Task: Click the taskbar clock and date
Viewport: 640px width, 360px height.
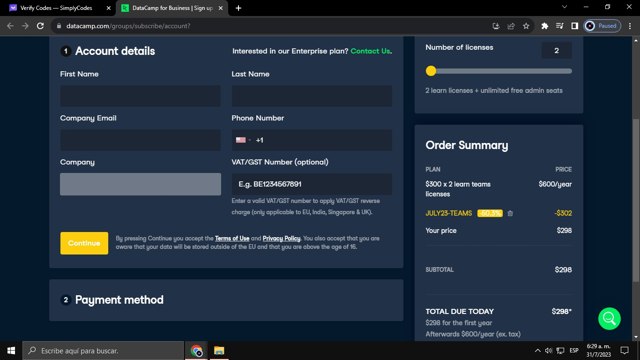Action: (x=598, y=351)
